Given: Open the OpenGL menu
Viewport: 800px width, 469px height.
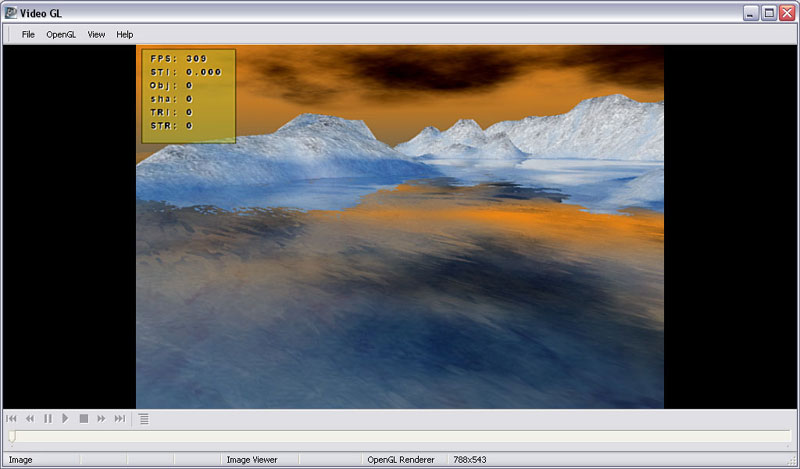Looking at the screenshot, I should point(61,34).
